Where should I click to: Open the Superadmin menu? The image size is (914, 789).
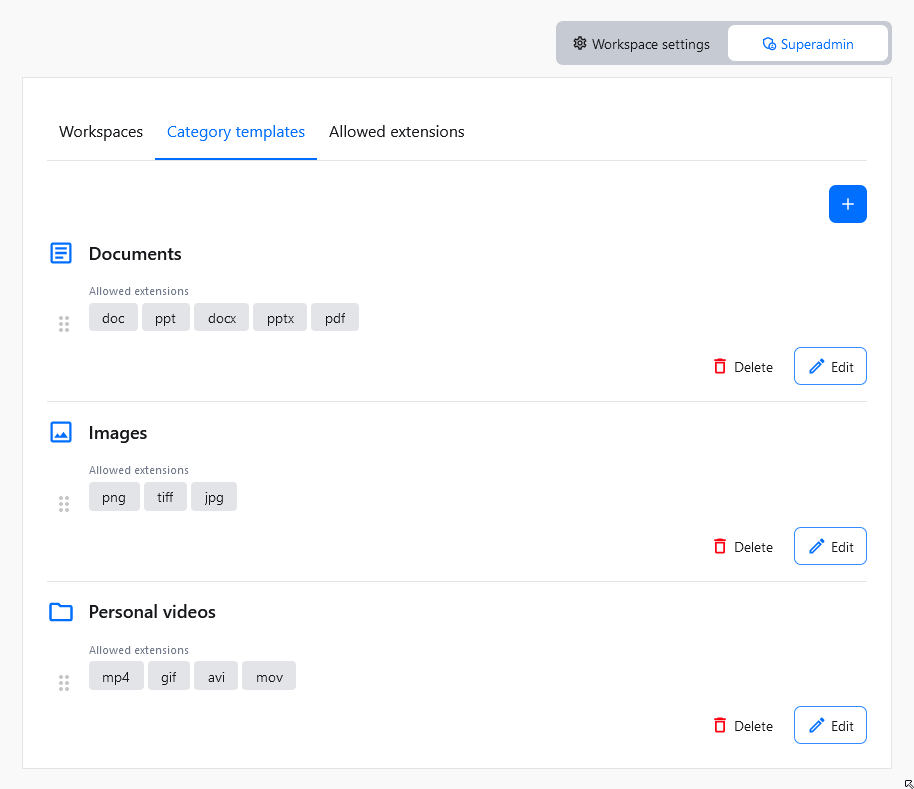point(807,43)
